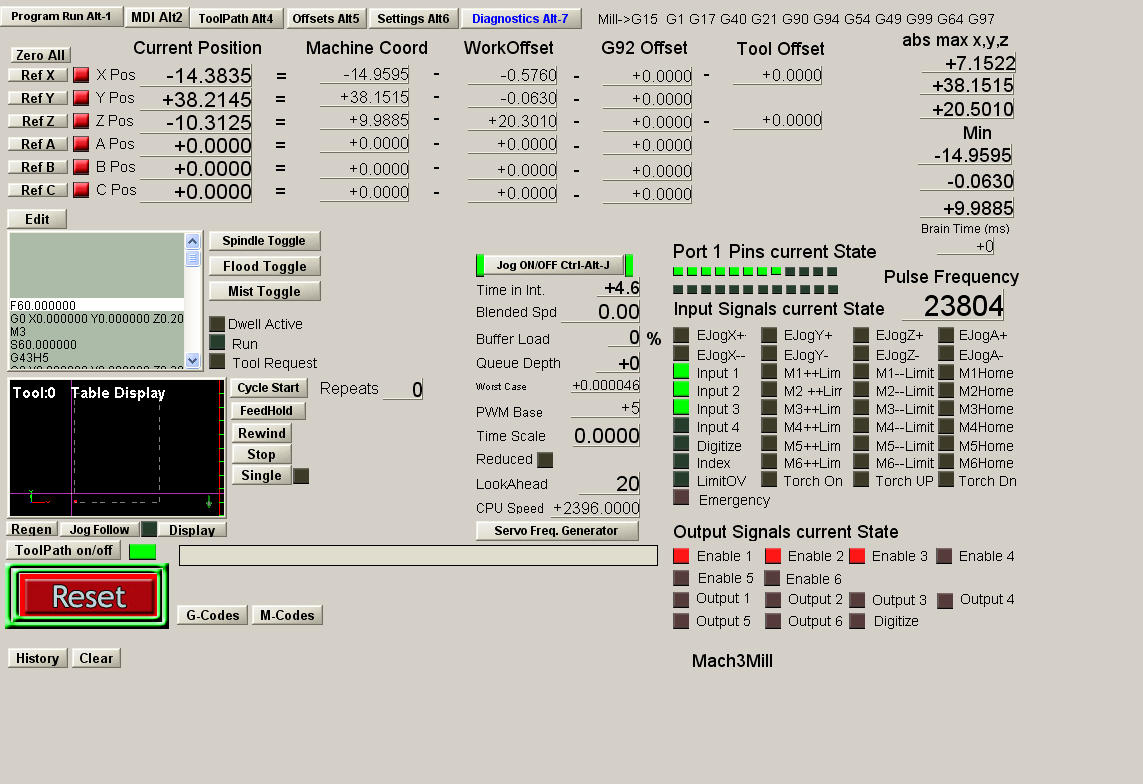Viewport: 1143px width, 784px height.
Task: Switch to the MDI Alt2 tab
Action: click(157, 18)
